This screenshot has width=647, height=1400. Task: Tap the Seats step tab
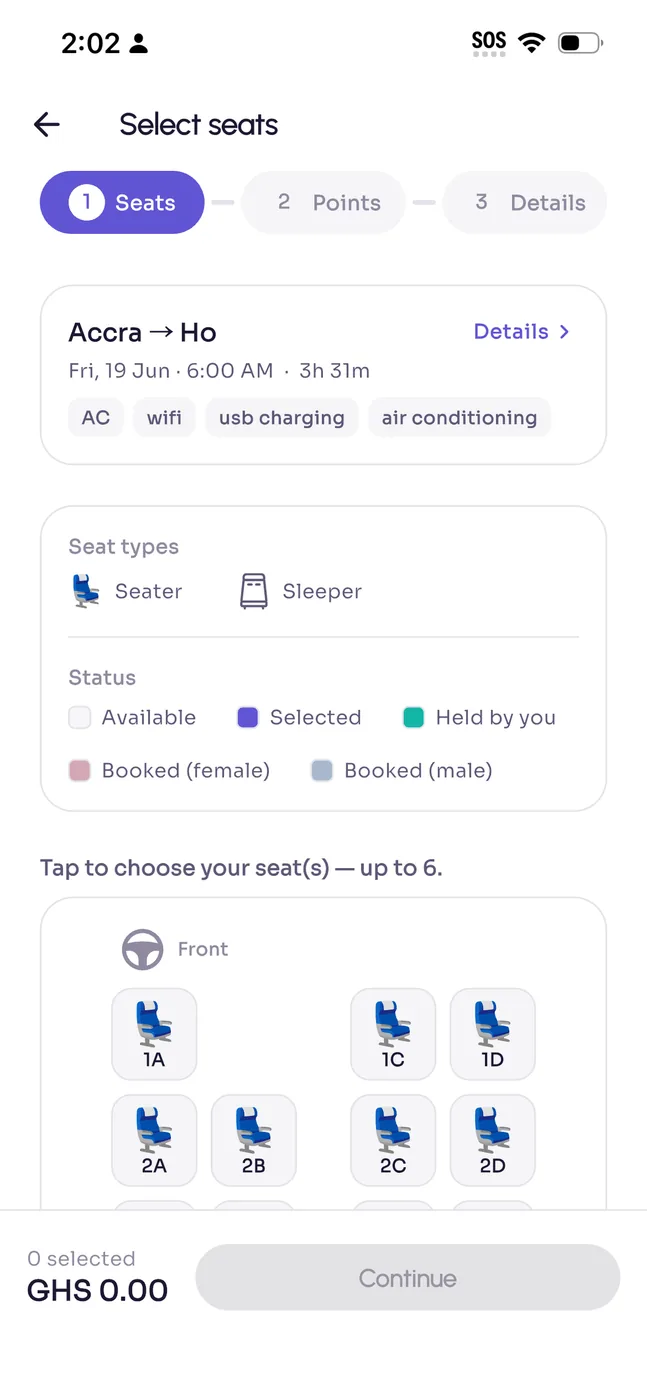pos(122,203)
